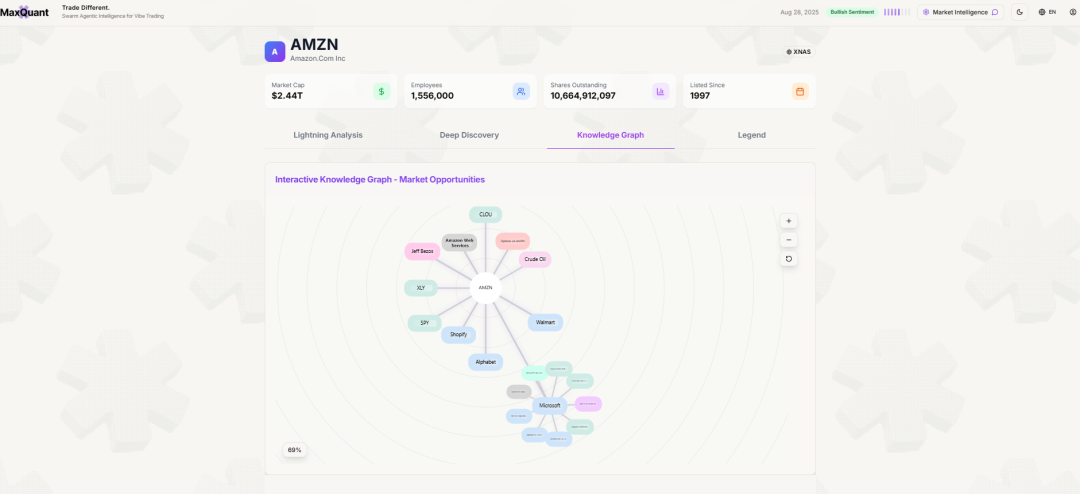Toggle dark mode with the moon icon
1080x494 pixels.
pyautogui.click(x=1019, y=12)
